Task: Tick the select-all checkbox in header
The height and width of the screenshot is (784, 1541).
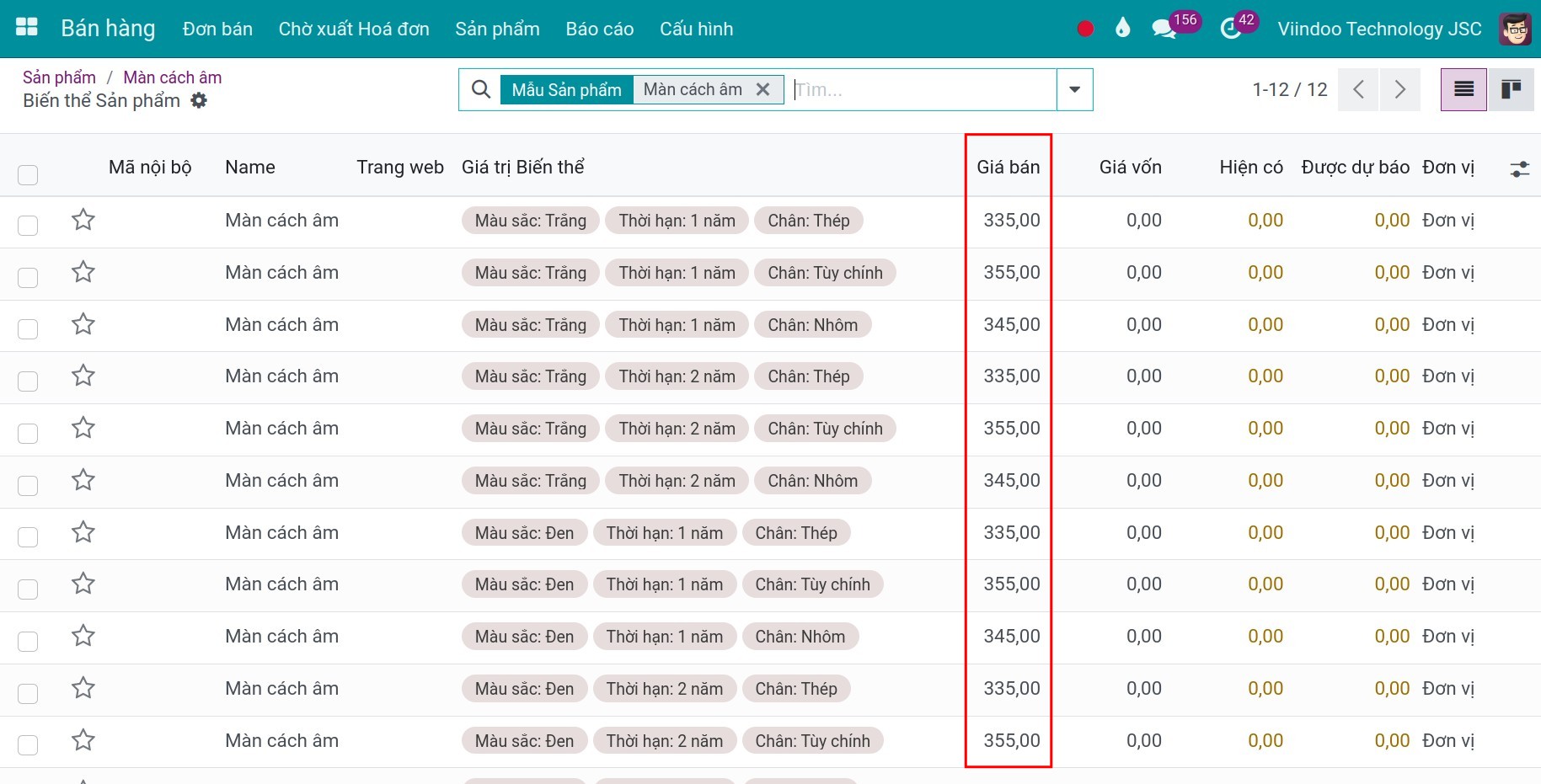Action: click(x=28, y=175)
